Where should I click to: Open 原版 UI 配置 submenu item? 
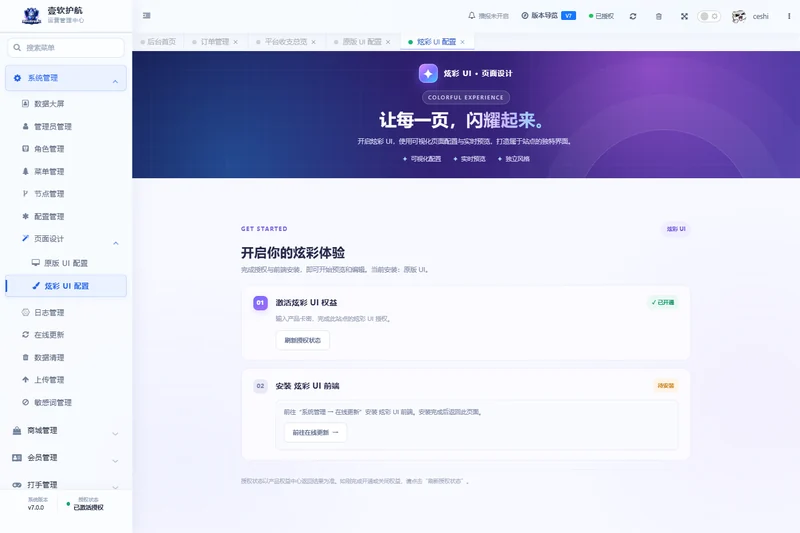pyautogui.click(x=65, y=263)
